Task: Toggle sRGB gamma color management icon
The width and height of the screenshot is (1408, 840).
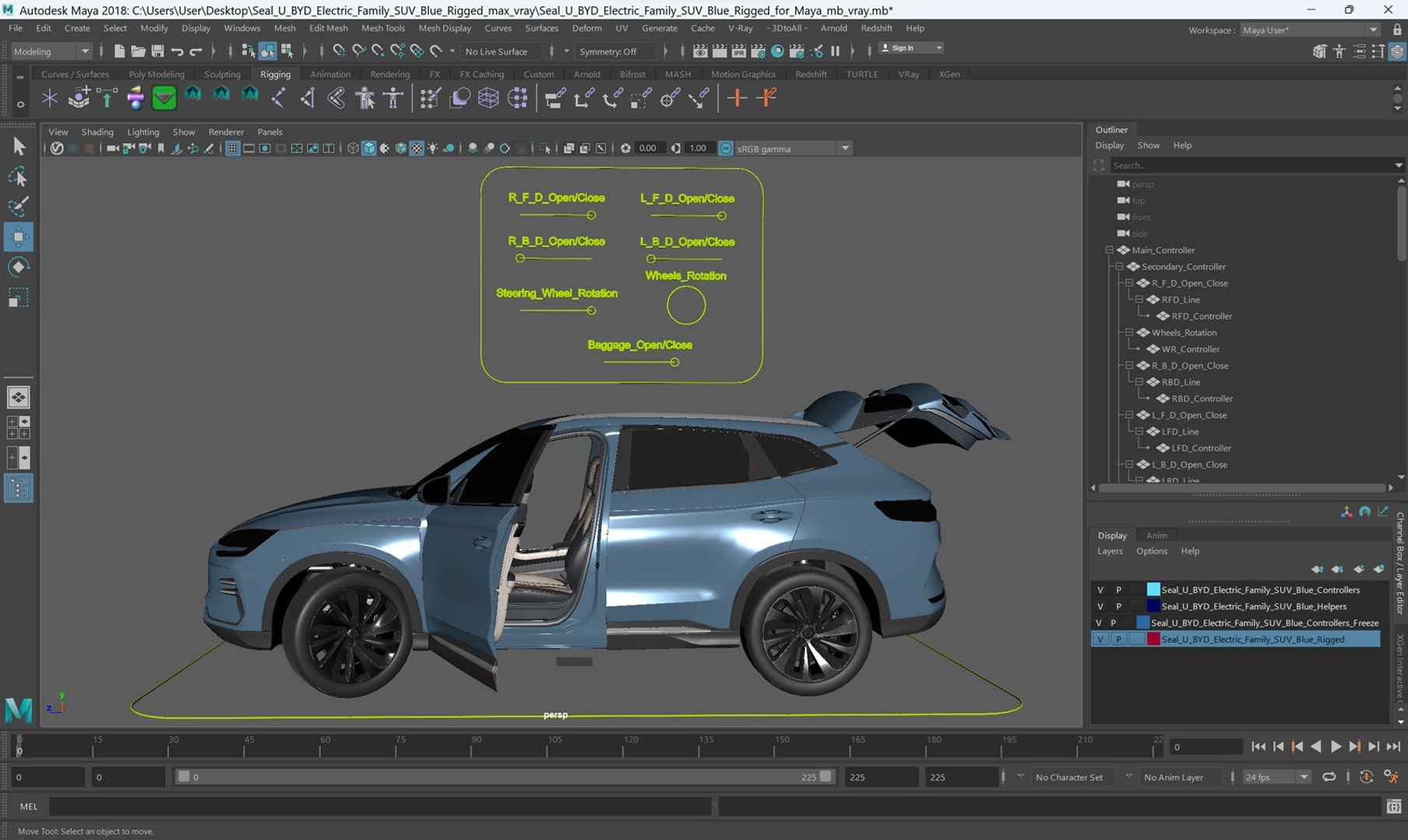Action: [x=725, y=149]
